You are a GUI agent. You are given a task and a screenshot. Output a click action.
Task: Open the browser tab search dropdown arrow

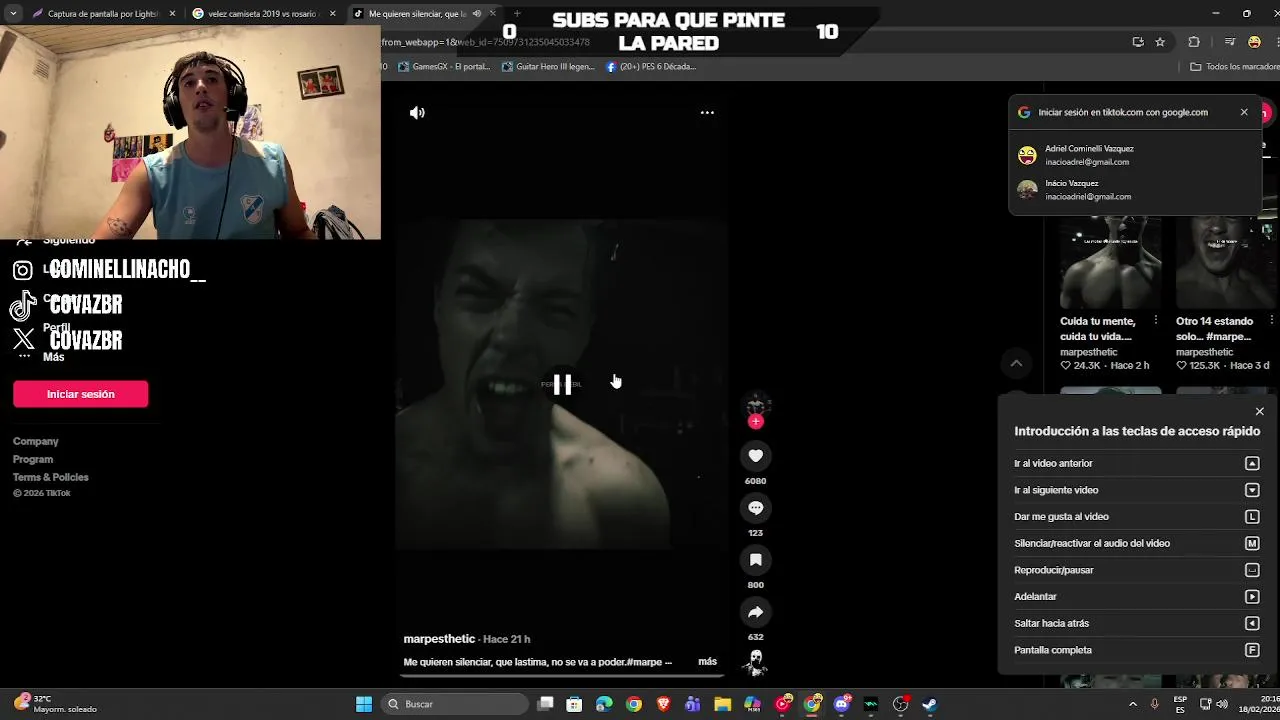pyautogui.click(x=13, y=14)
